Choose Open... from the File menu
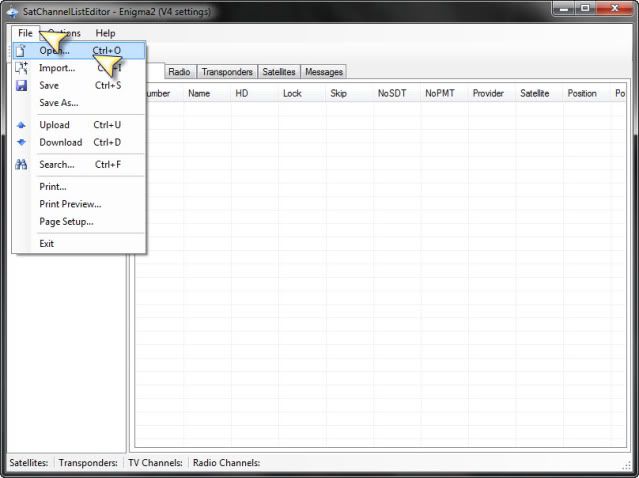Screen dimensions: 639x478 coord(79,51)
